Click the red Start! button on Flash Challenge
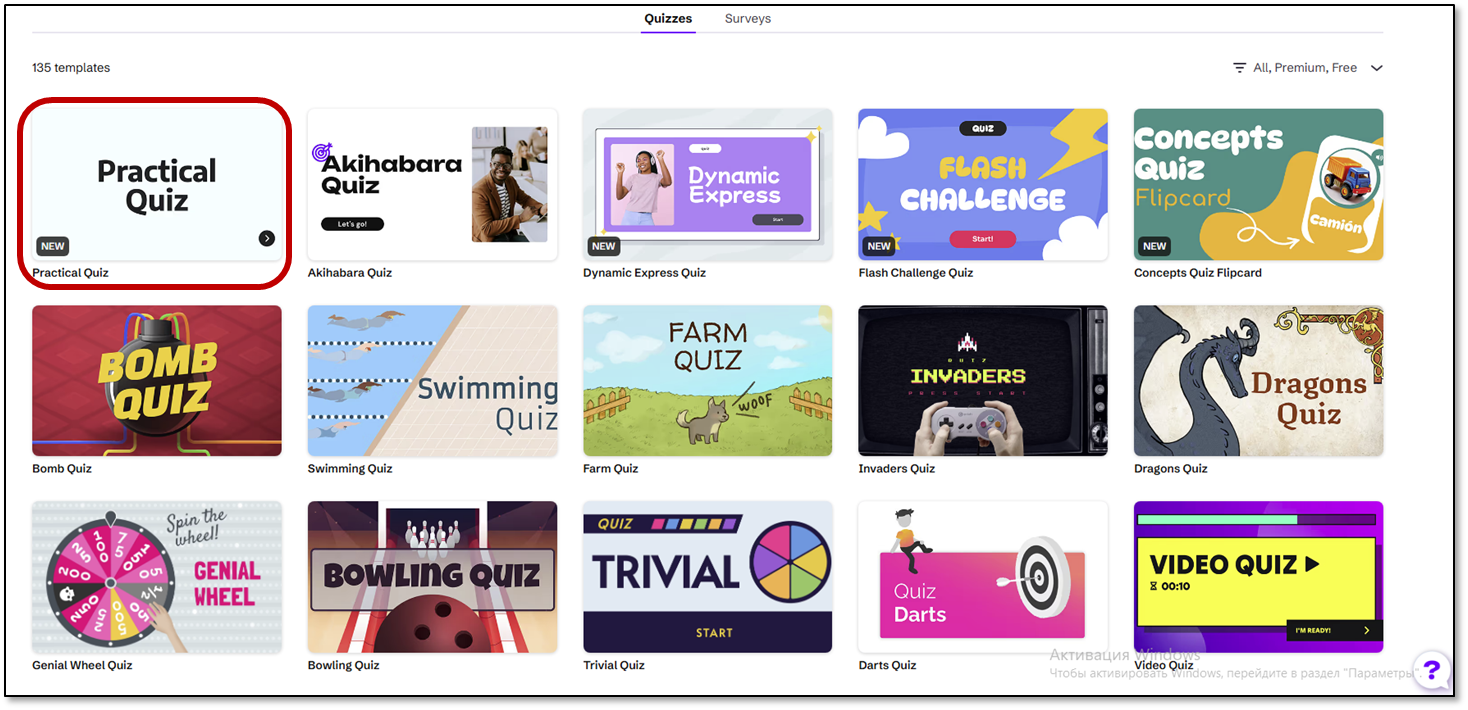Screen dimensions: 1468x710 point(983,239)
